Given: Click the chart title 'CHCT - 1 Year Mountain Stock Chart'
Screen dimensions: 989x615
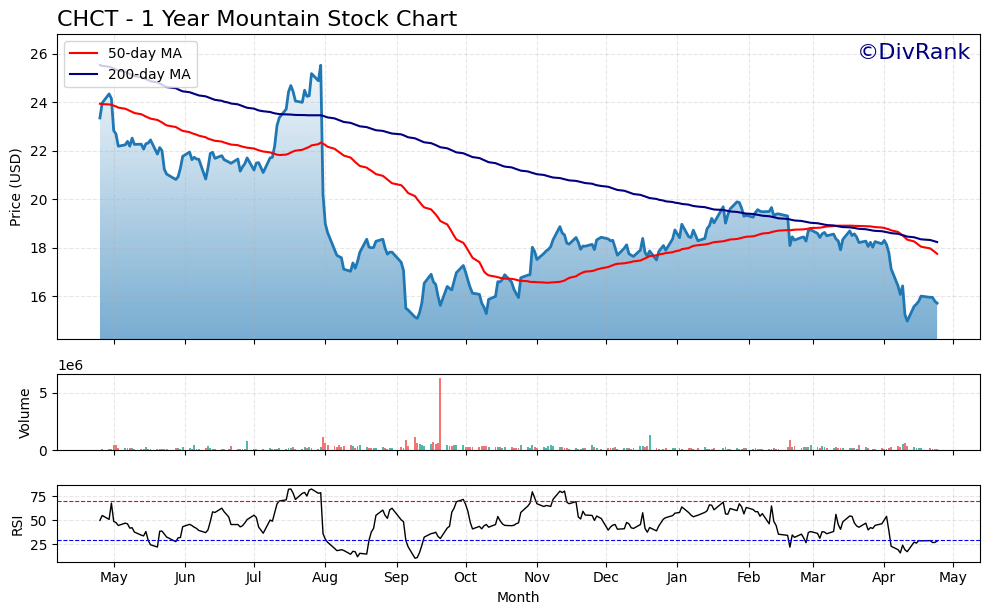Looking at the screenshot, I should point(257,19).
